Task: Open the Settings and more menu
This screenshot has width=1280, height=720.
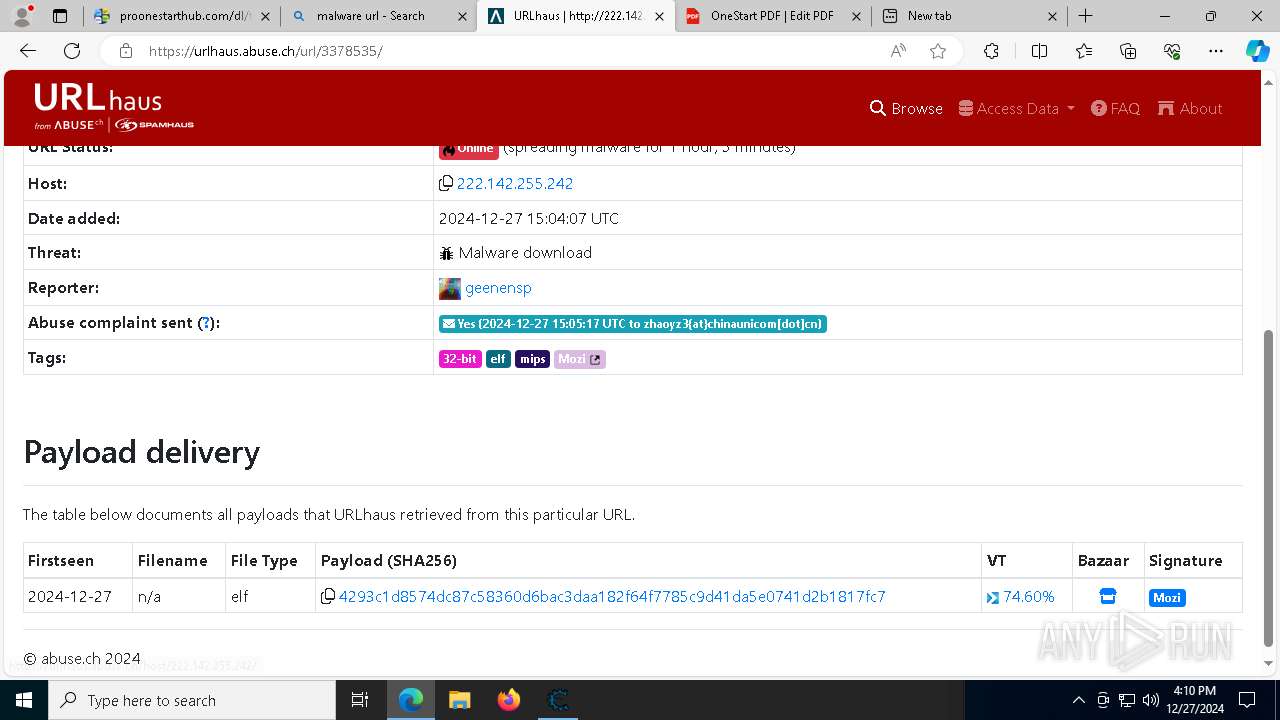Action: point(1216,51)
